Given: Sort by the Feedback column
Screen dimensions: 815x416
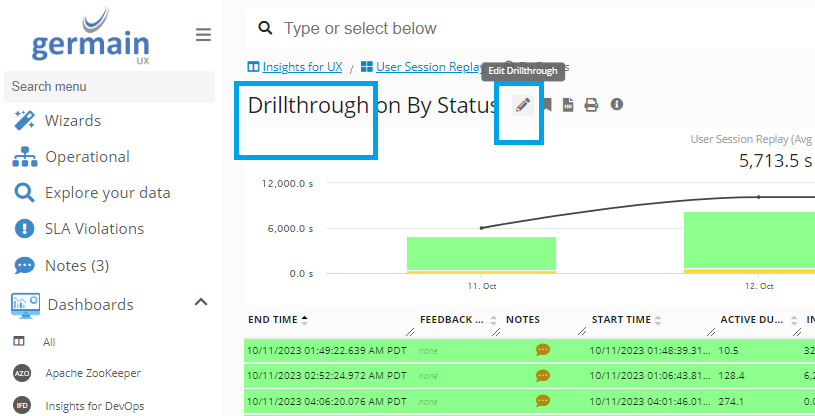Looking at the screenshot, I should (x=458, y=320).
